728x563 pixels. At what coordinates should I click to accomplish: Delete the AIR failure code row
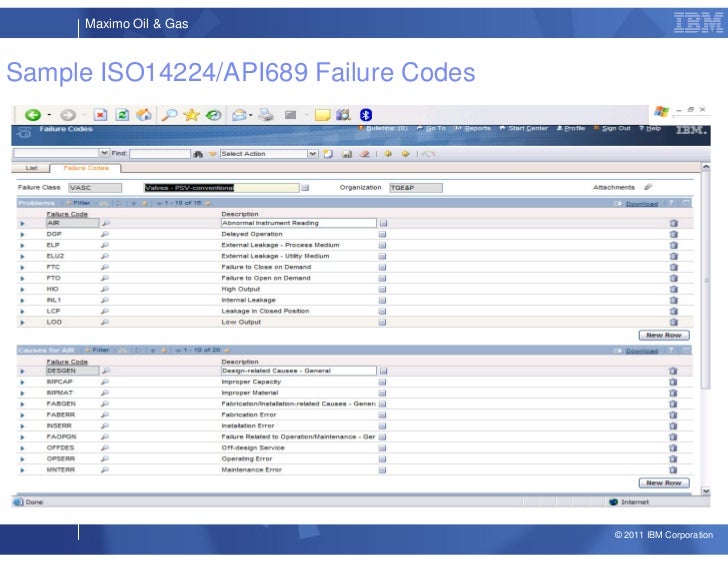tap(674, 223)
